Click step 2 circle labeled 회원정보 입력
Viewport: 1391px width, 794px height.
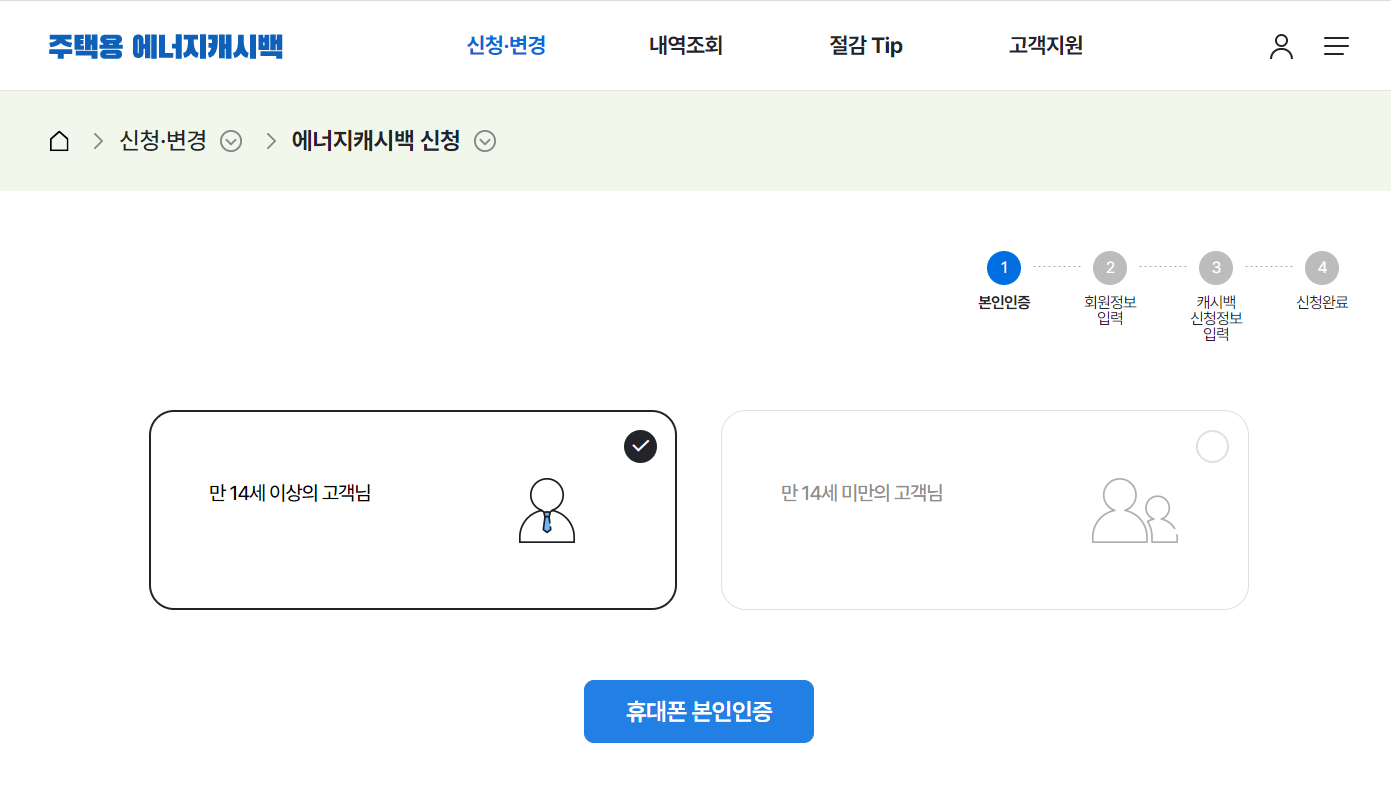[1109, 267]
